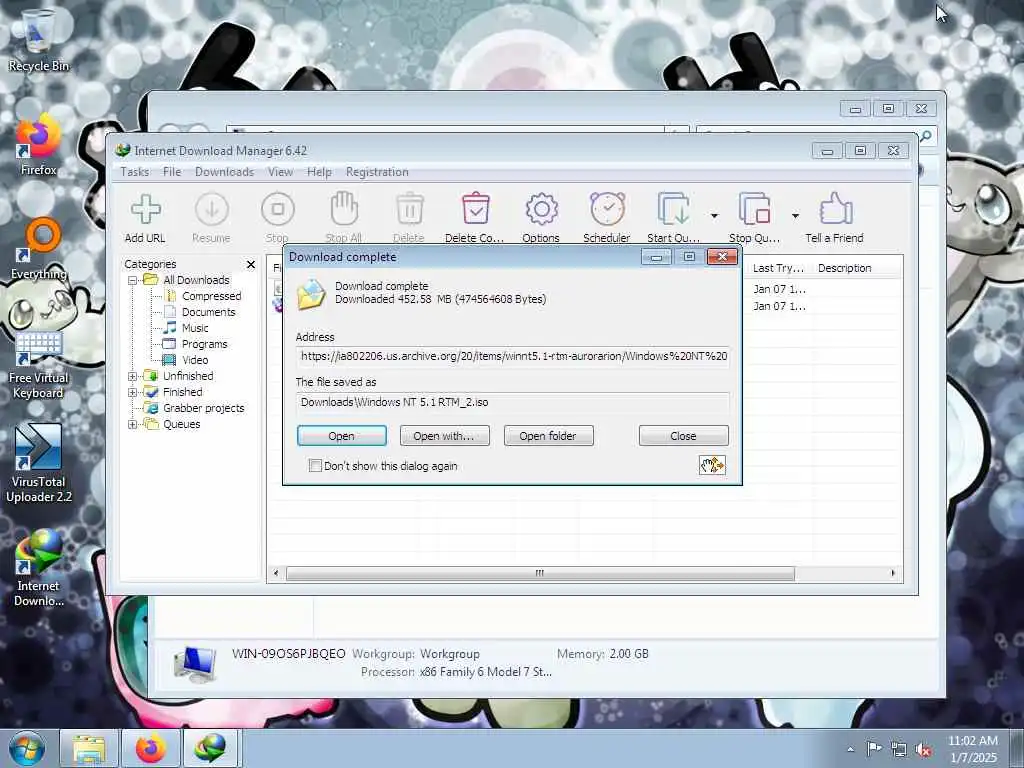Click the horizontal scrollbar thumb in download list
This screenshot has height=768, width=1024.
pos(539,573)
